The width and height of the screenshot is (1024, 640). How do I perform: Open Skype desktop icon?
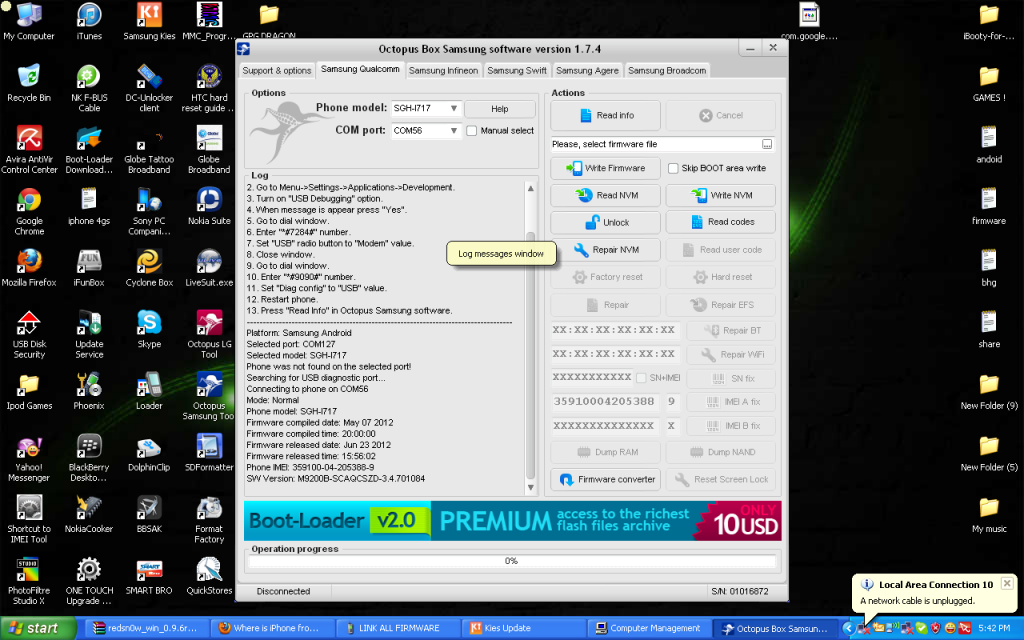(149, 329)
